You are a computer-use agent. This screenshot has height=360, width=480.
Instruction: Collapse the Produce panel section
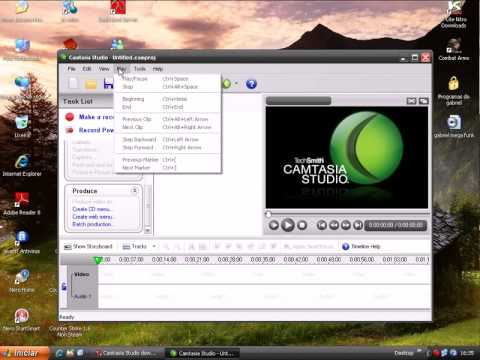click(x=135, y=191)
